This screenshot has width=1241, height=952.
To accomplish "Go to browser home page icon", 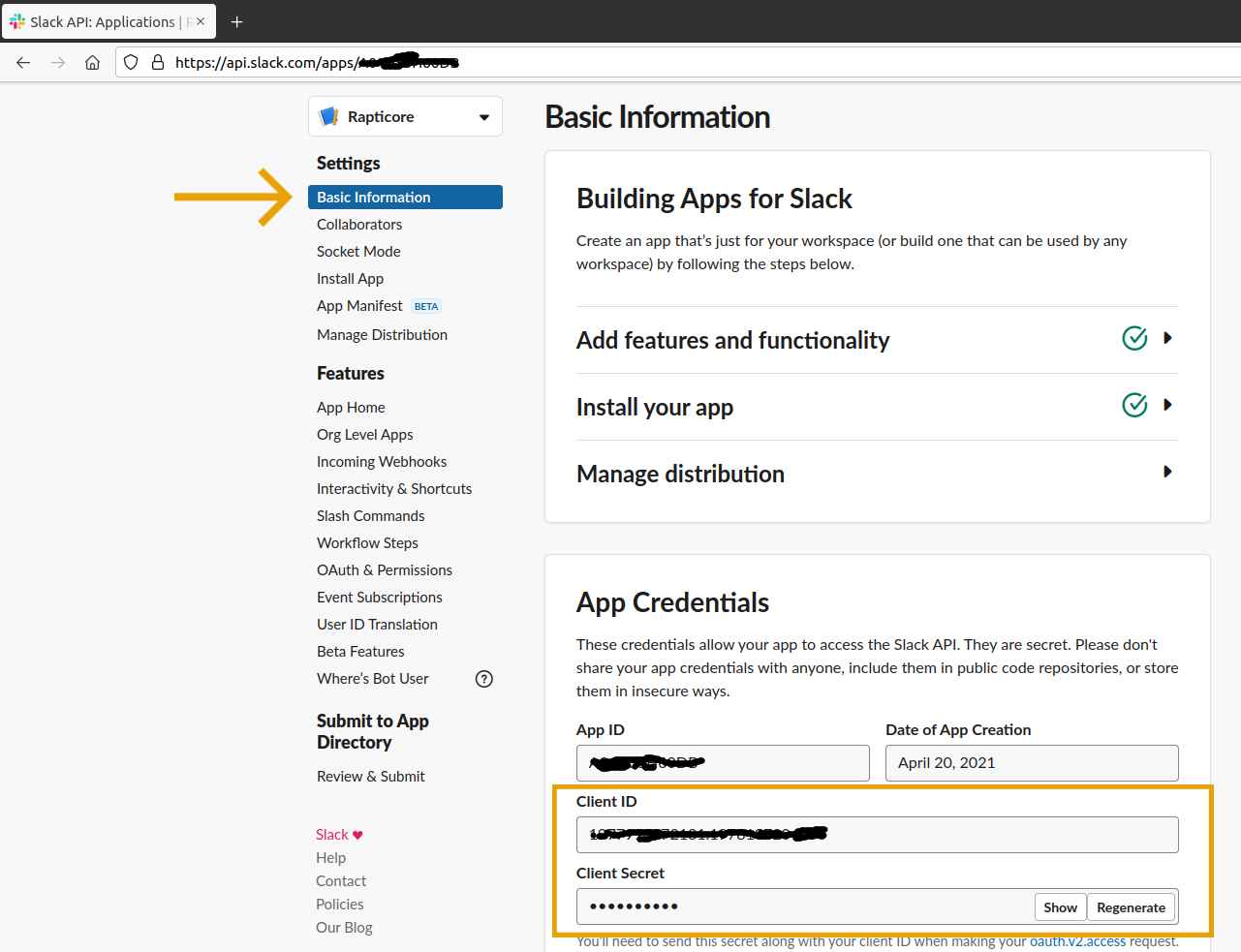I will point(92,62).
